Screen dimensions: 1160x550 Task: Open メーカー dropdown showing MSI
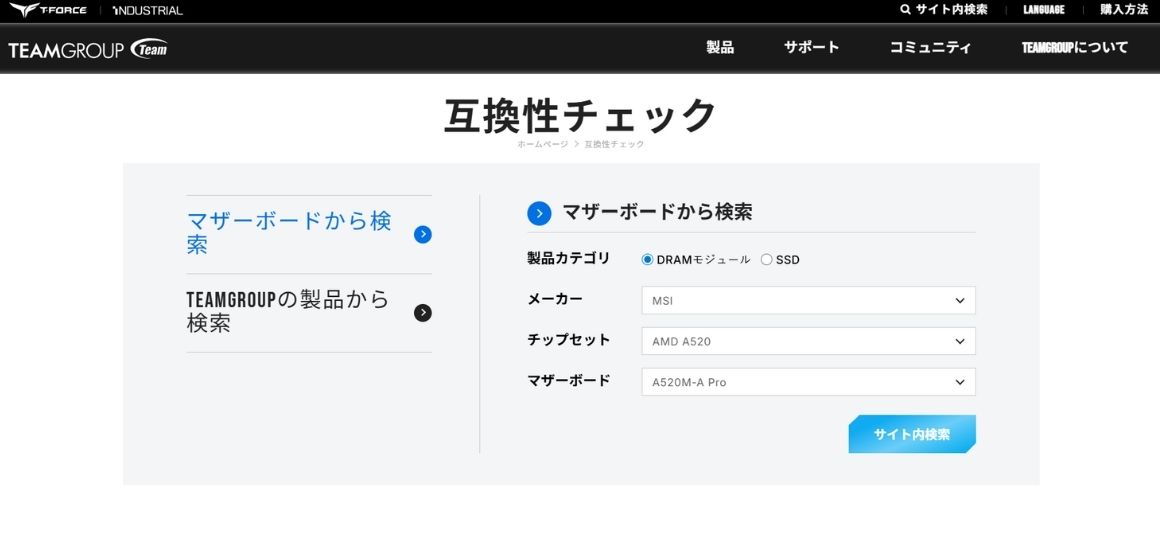[x=809, y=301]
